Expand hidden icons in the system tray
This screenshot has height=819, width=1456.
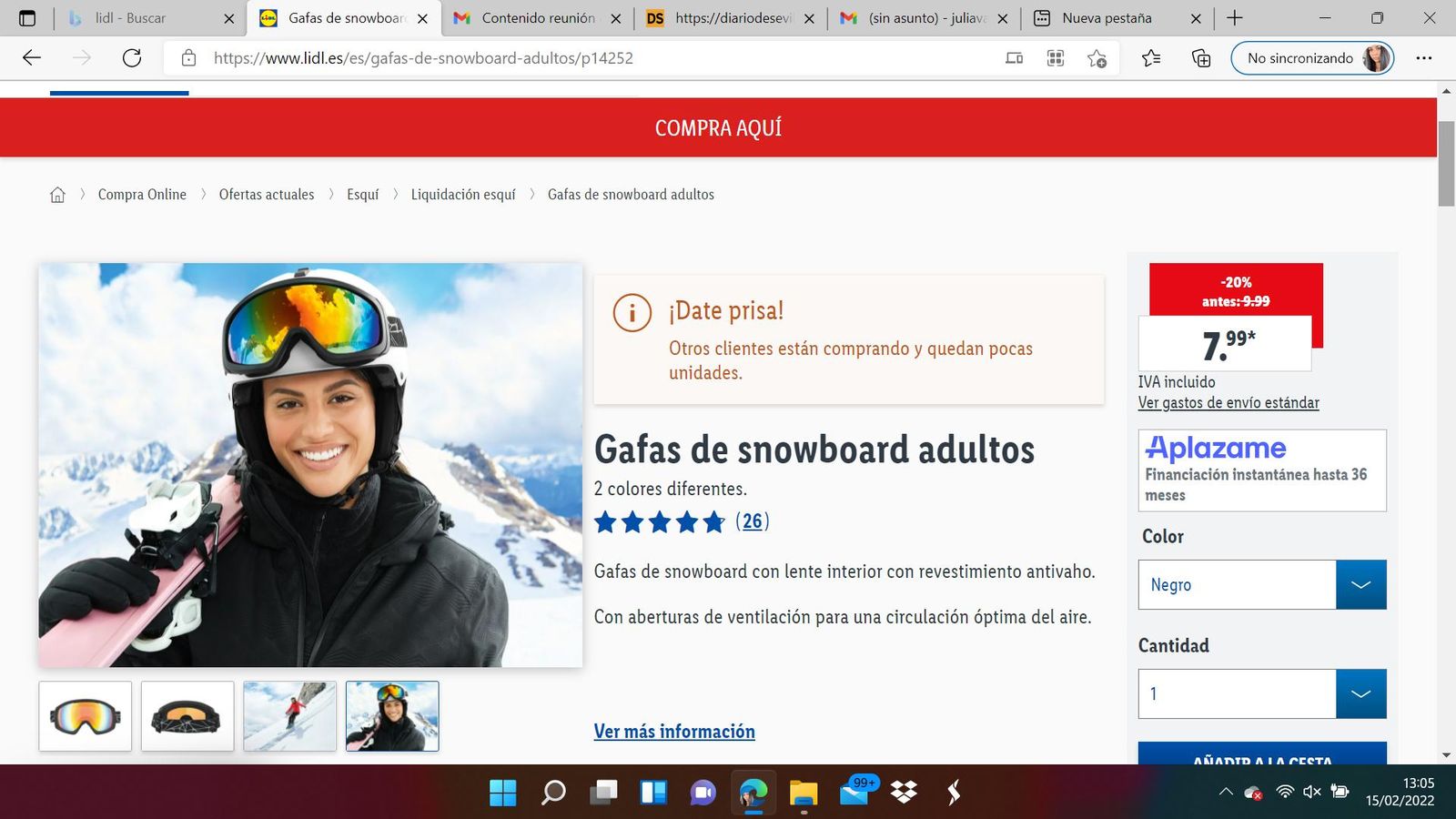[x=1226, y=791]
